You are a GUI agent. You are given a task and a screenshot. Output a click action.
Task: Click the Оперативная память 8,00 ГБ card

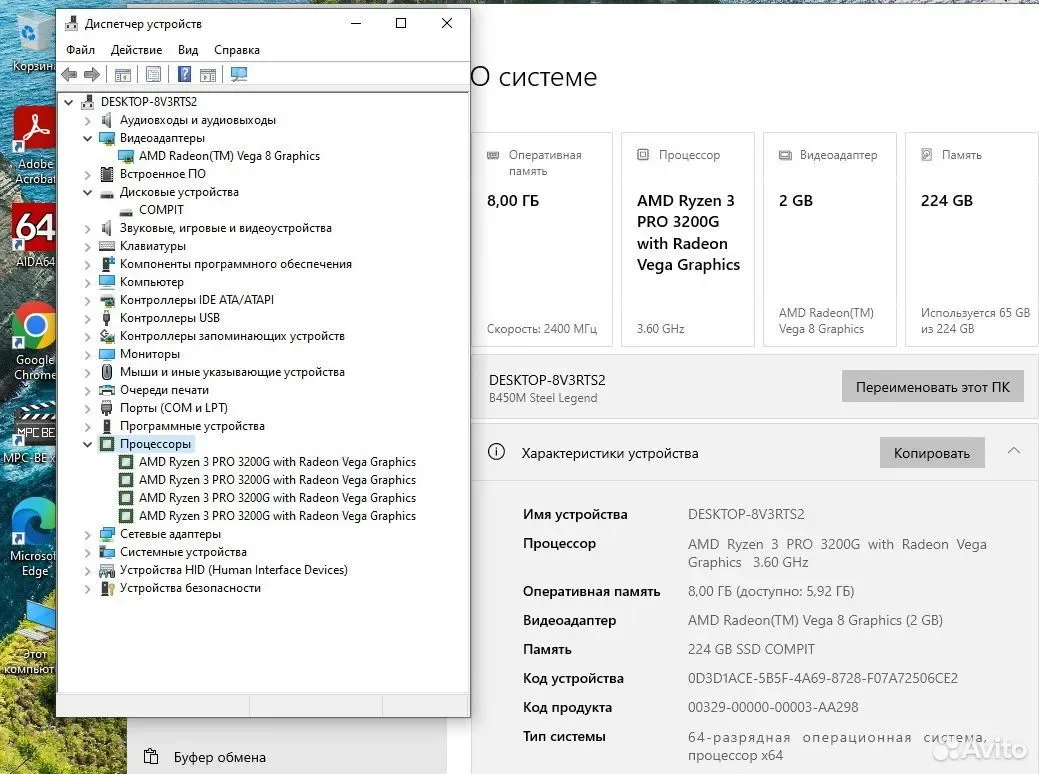point(542,239)
